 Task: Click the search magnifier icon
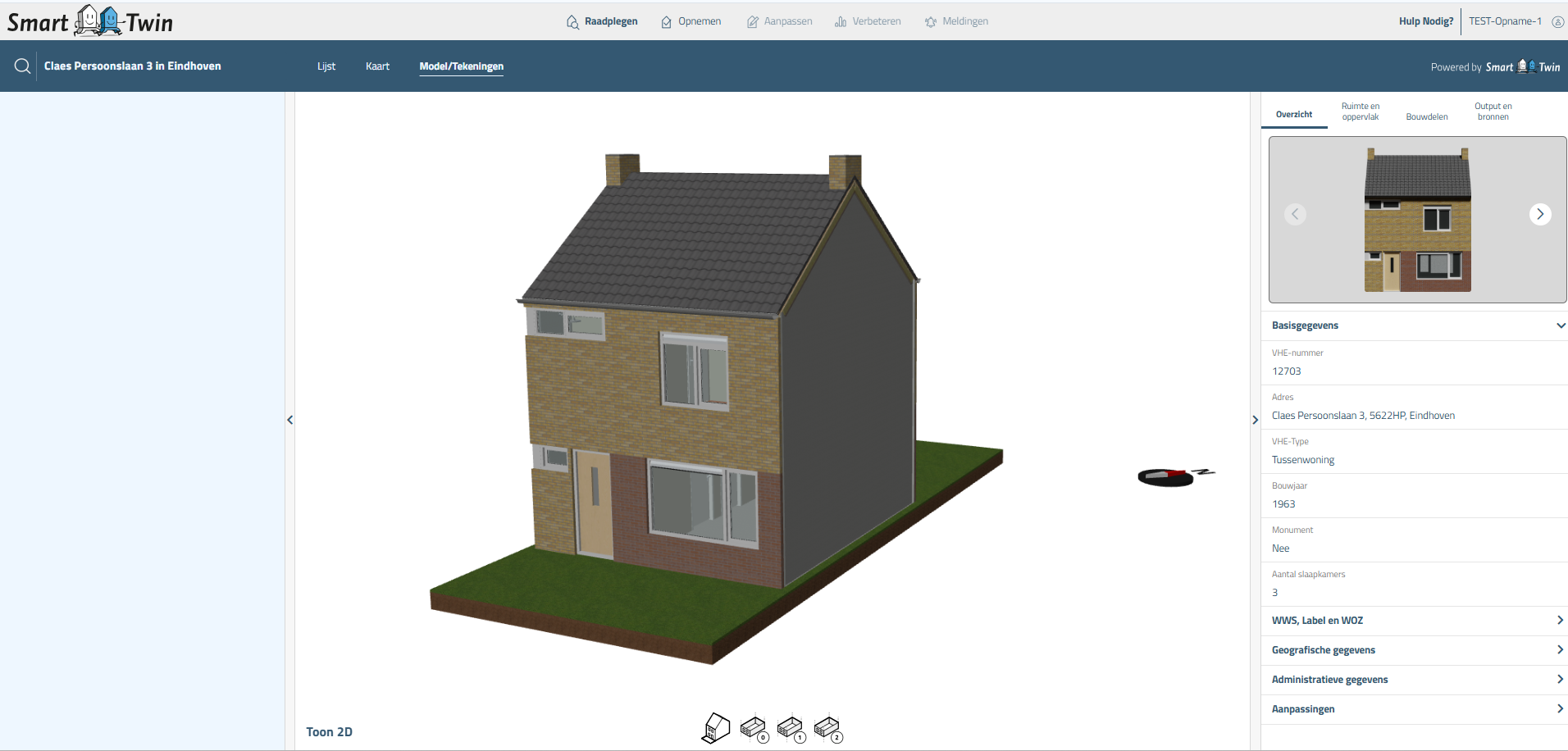pyautogui.click(x=22, y=66)
